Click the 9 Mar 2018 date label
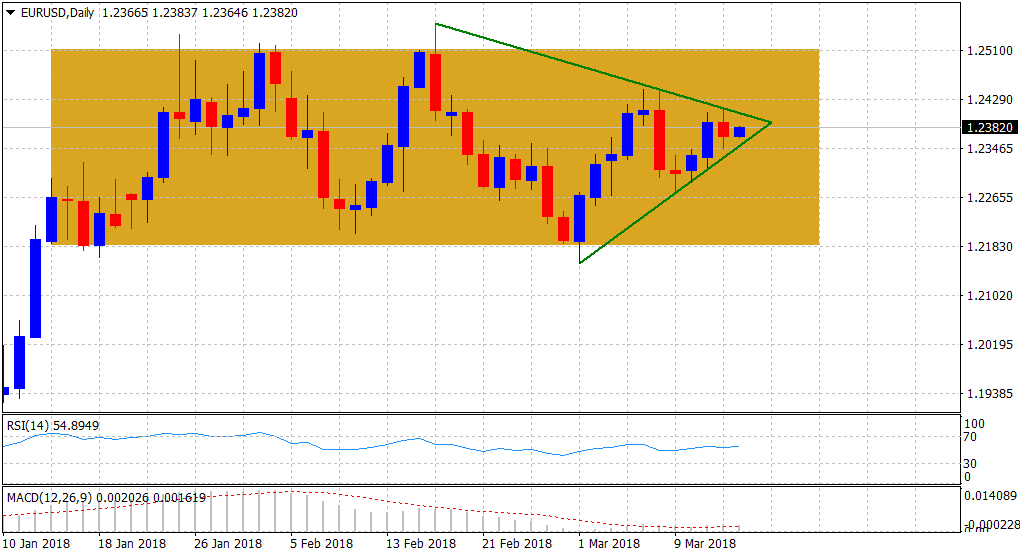The height and width of the screenshot is (556, 1020). 705,544
